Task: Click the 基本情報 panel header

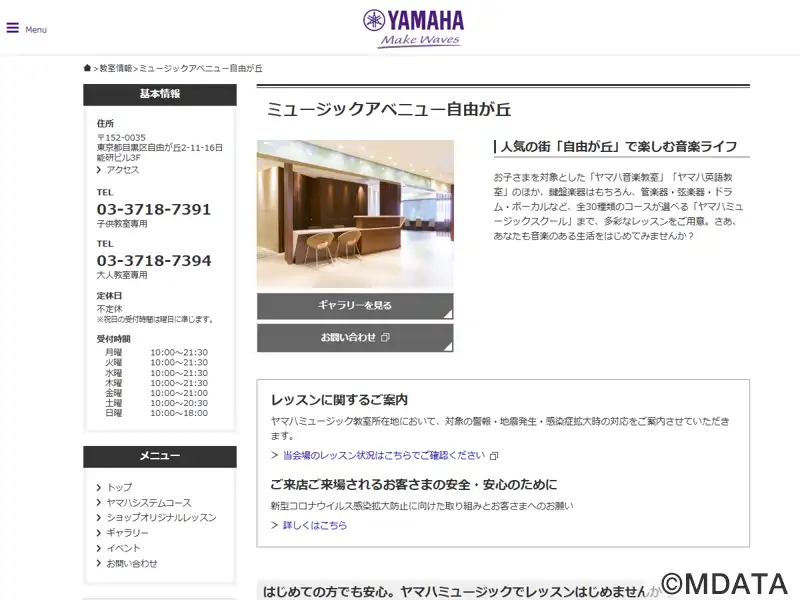Action: click(160, 94)
